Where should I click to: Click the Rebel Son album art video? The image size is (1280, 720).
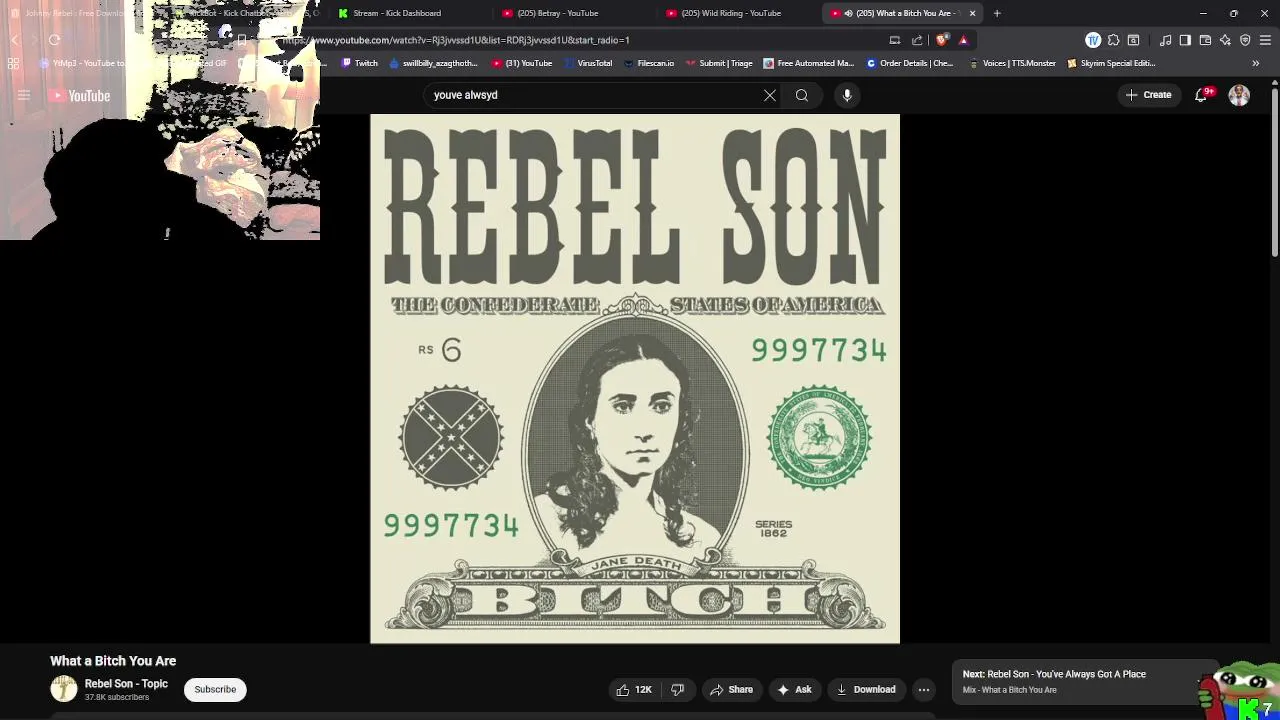[x=635, y=379]
